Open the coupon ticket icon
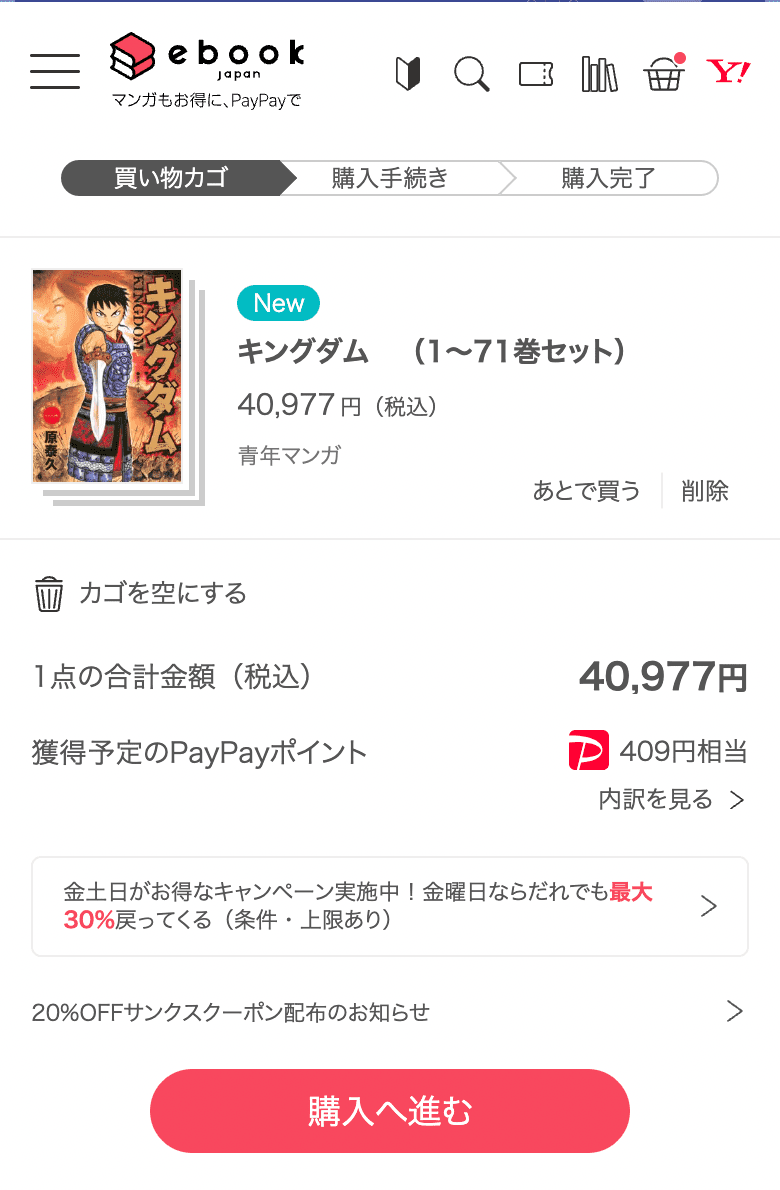This screenshot has width=780, height=1190. tap(536, 74)
